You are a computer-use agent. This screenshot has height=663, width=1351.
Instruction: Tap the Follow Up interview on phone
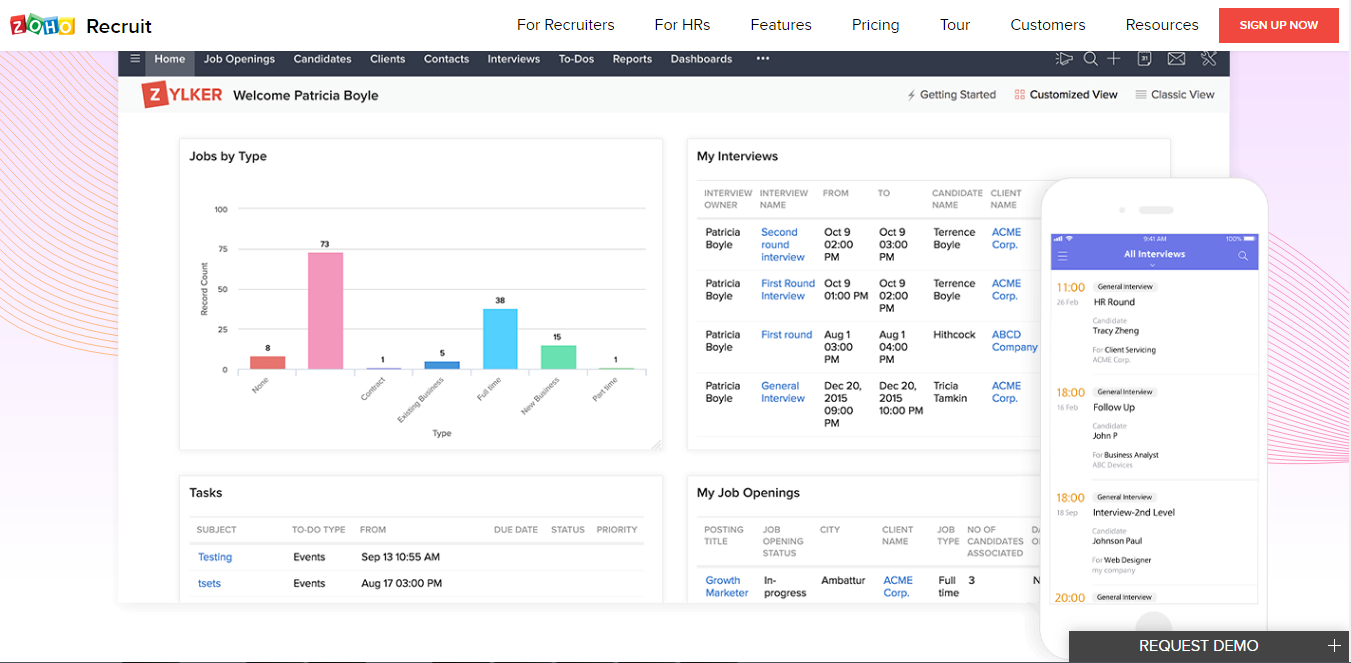1114,407
